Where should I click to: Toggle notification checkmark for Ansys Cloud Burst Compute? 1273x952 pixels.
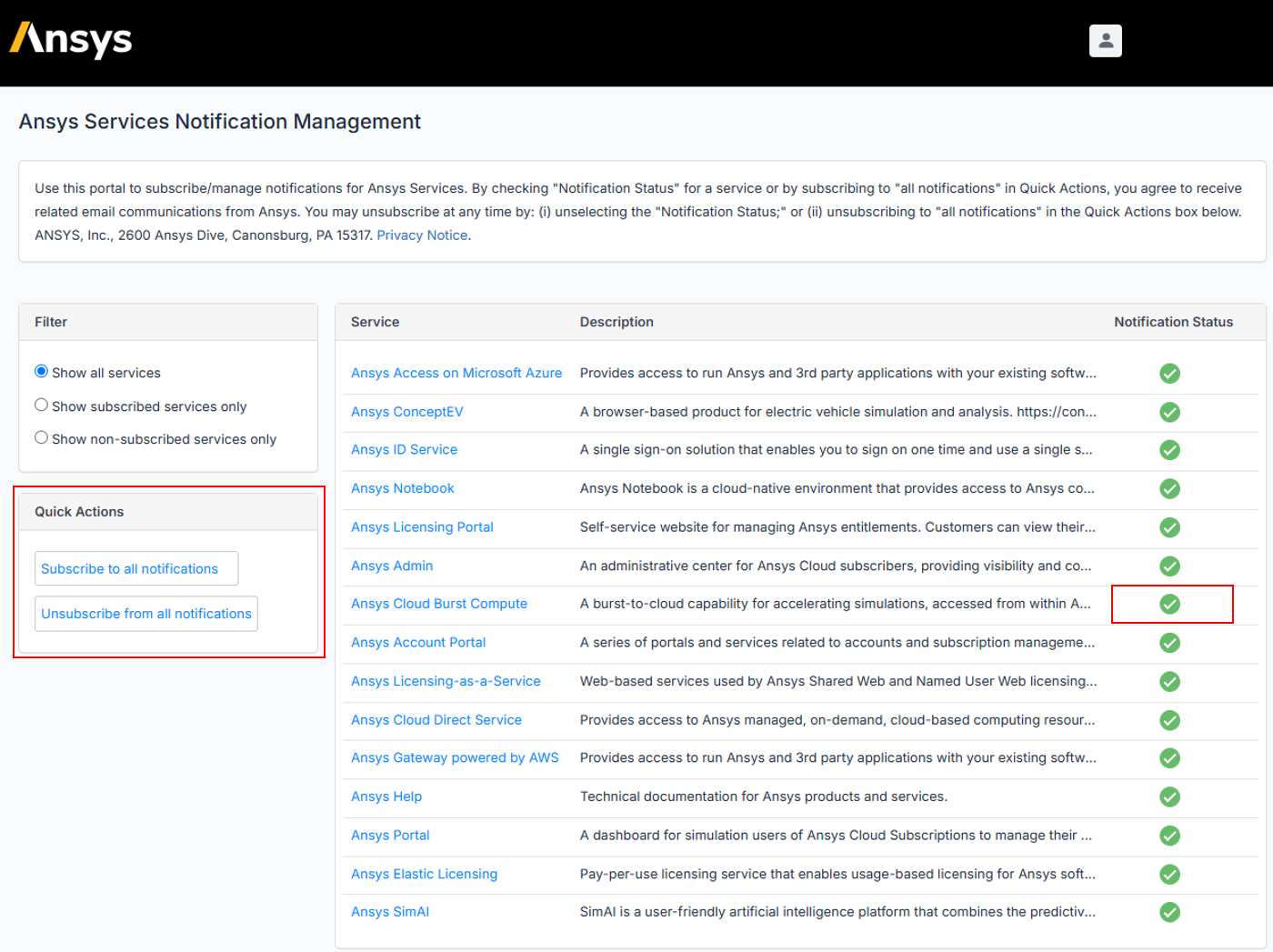[1169, 604]
